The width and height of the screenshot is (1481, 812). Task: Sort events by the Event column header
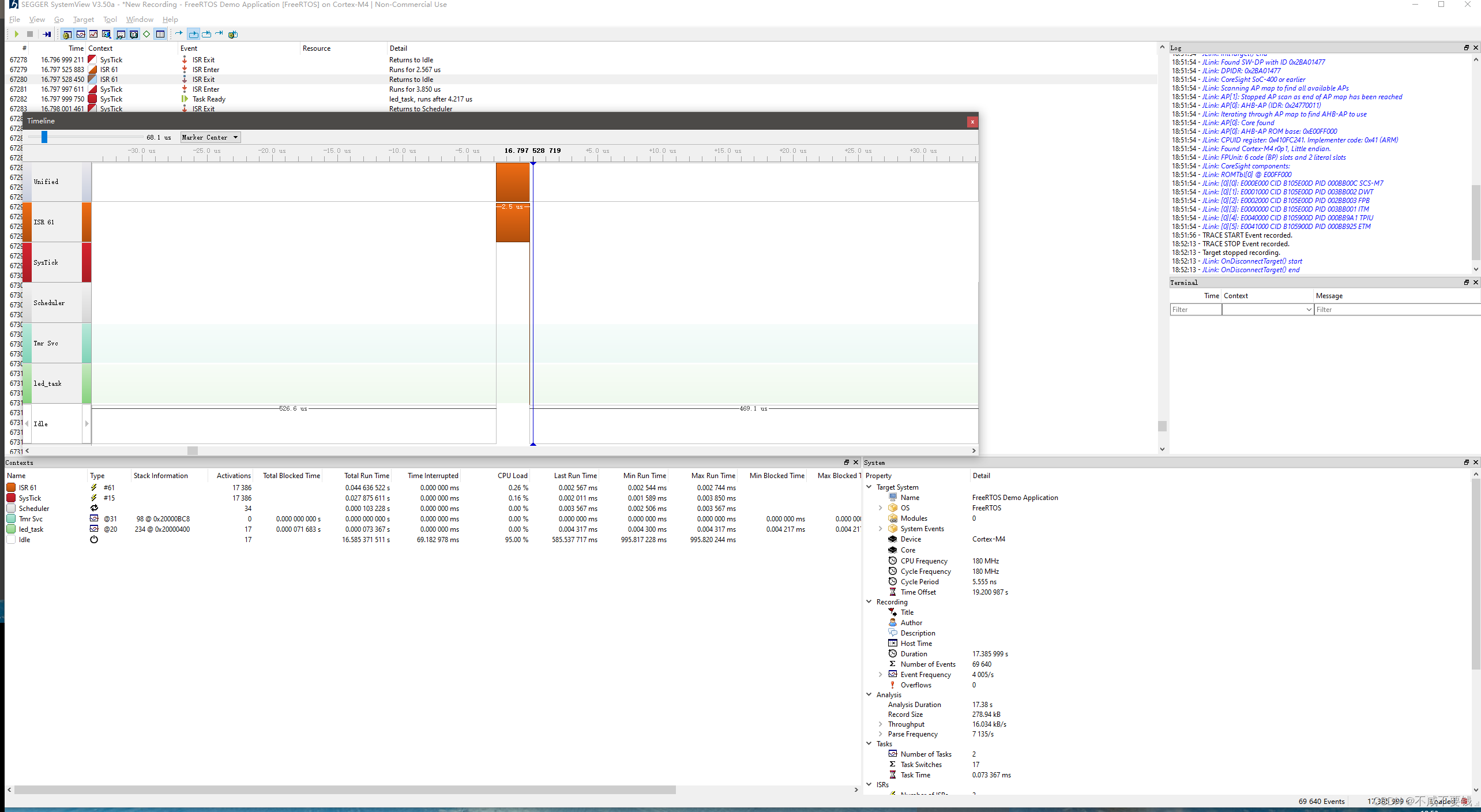[x=239, y=48]
